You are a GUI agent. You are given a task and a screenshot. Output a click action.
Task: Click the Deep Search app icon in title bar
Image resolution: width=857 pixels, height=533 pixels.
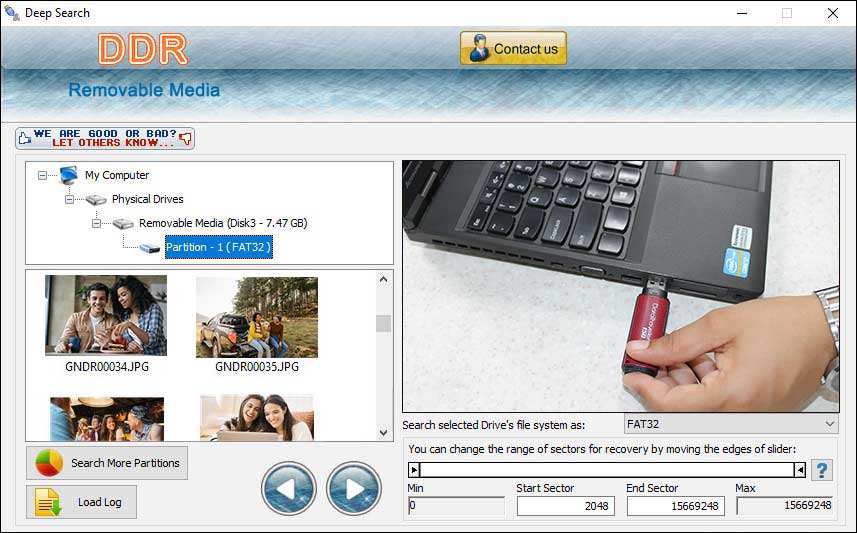[11, 13]
